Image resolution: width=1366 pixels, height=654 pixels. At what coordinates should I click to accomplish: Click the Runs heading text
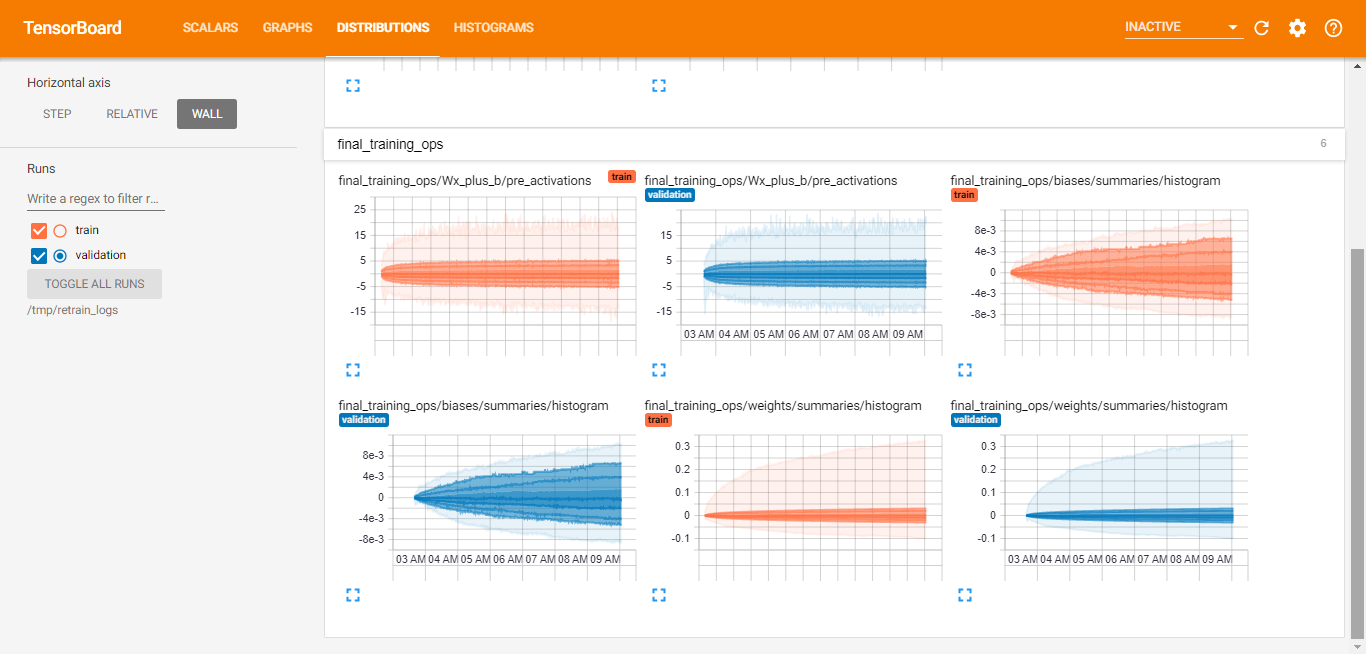41,169
